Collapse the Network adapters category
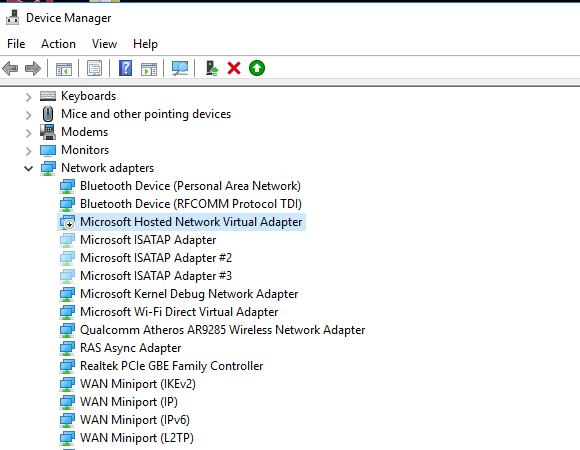The height and width of the screenshot is (450, 580). pos(28,169)
